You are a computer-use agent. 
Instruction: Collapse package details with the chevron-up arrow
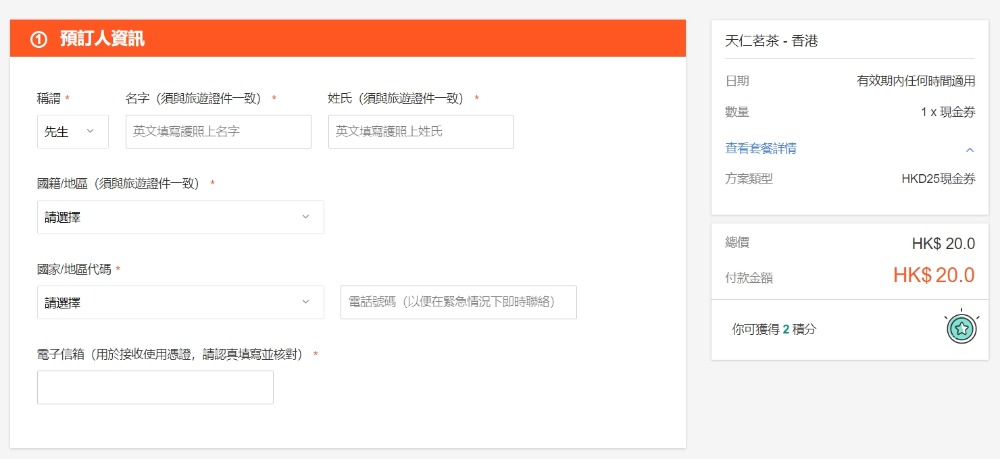pos(969,149)
